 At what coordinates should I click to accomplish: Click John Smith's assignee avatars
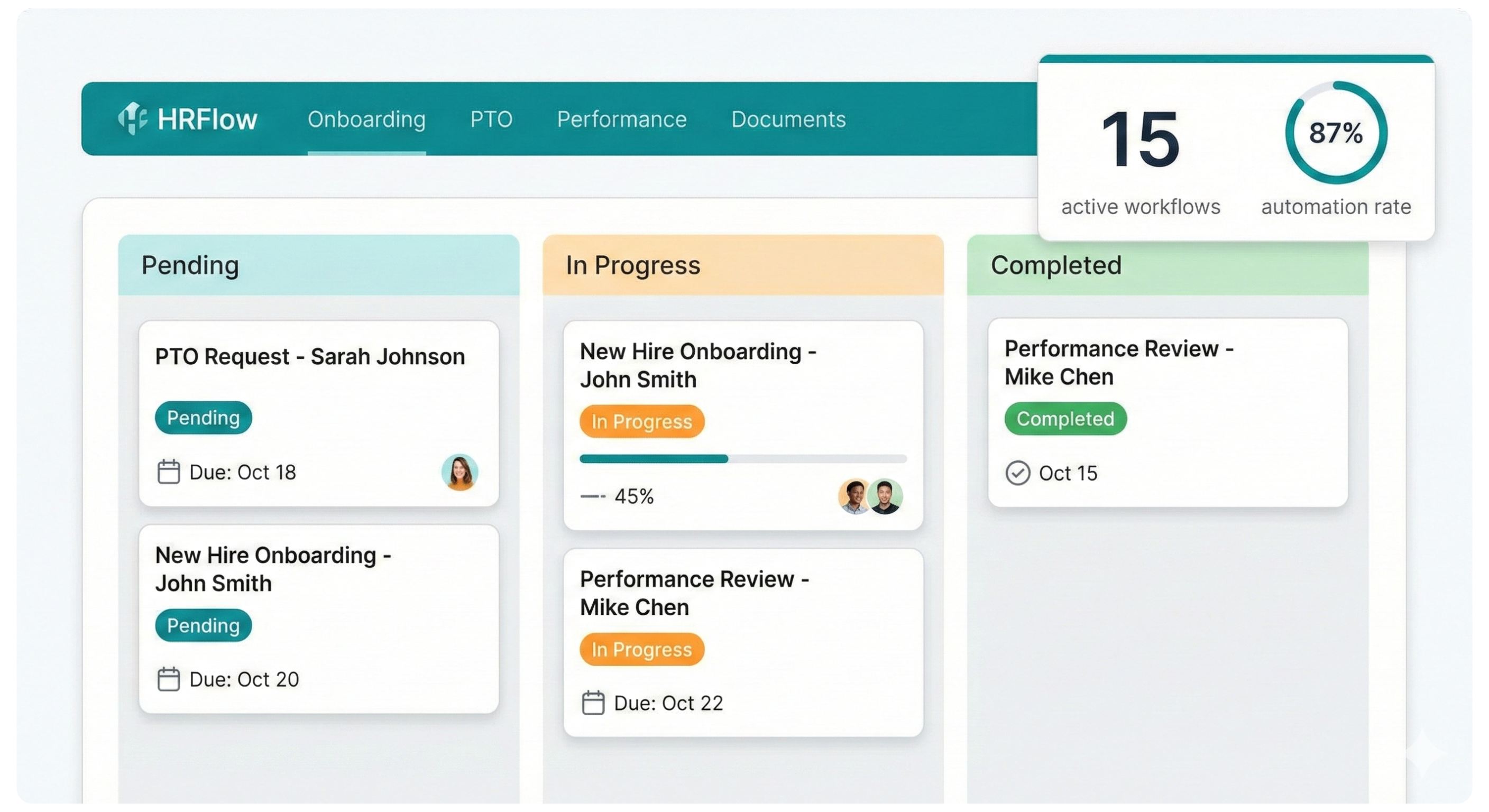pyautogui.click(x=870, y=497)
